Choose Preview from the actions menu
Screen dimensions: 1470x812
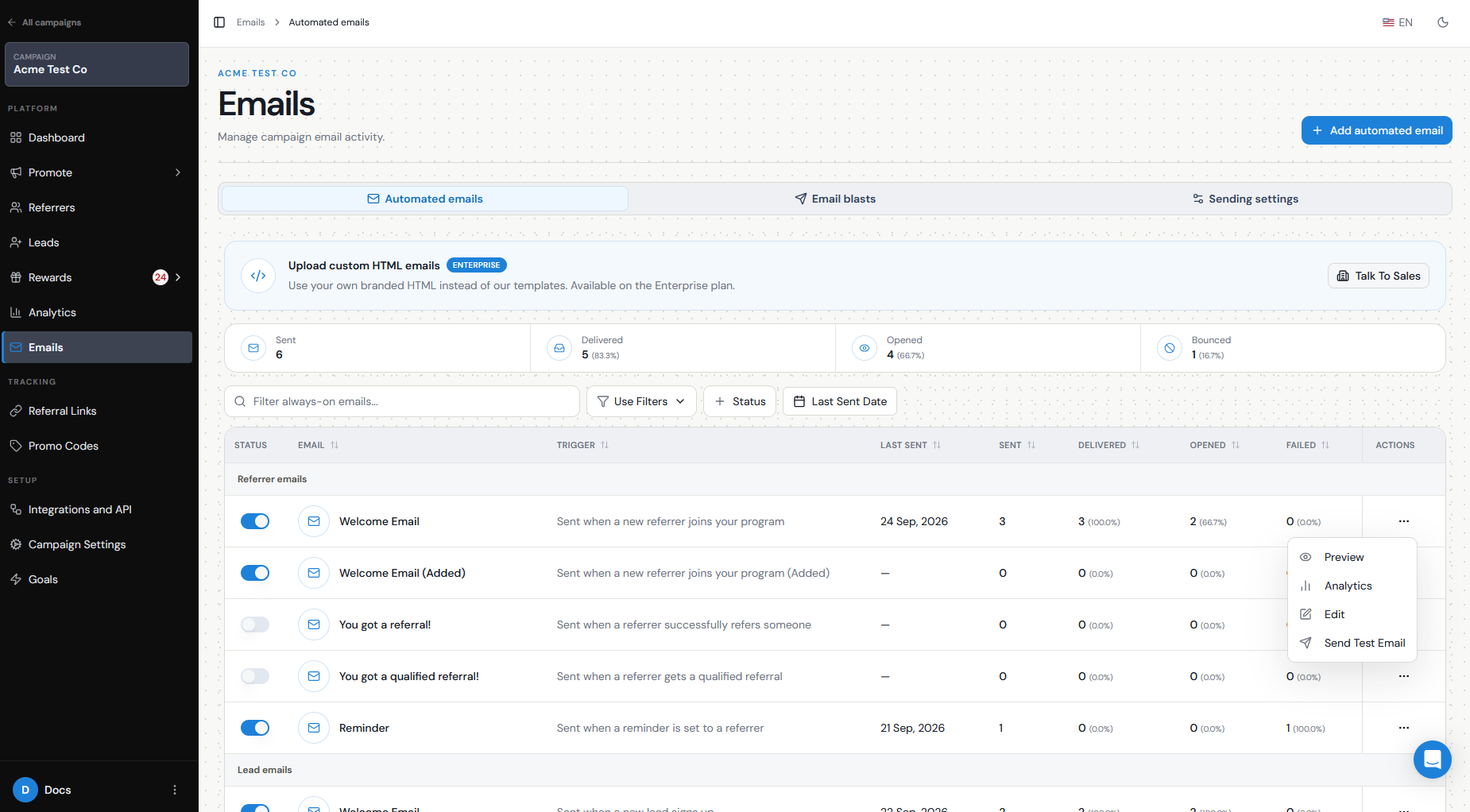(x=1352, y=557)
